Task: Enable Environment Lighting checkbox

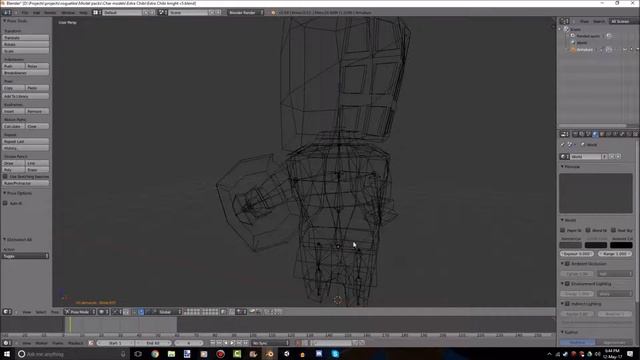Action: pos(567,284)
